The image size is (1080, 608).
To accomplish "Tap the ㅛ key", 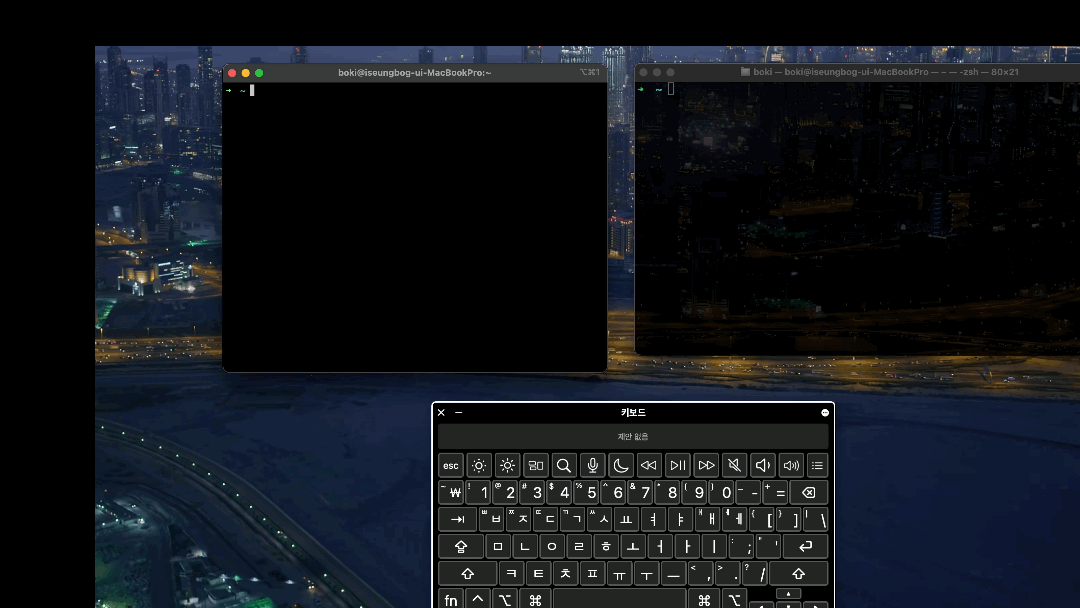I will click(x=626, y=519).
